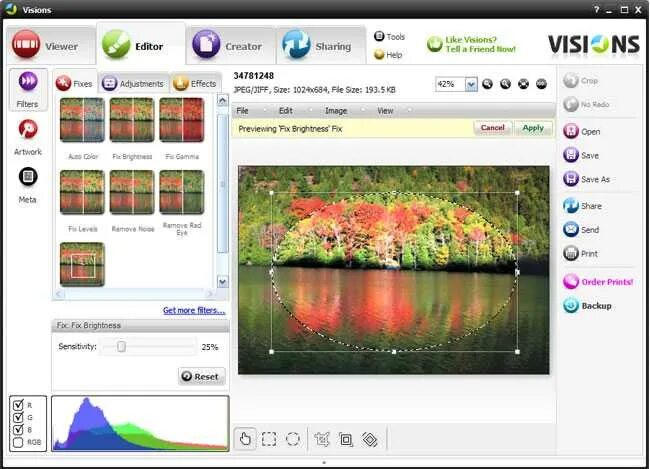Select the Artwork sidebar icon

[28, 137]
